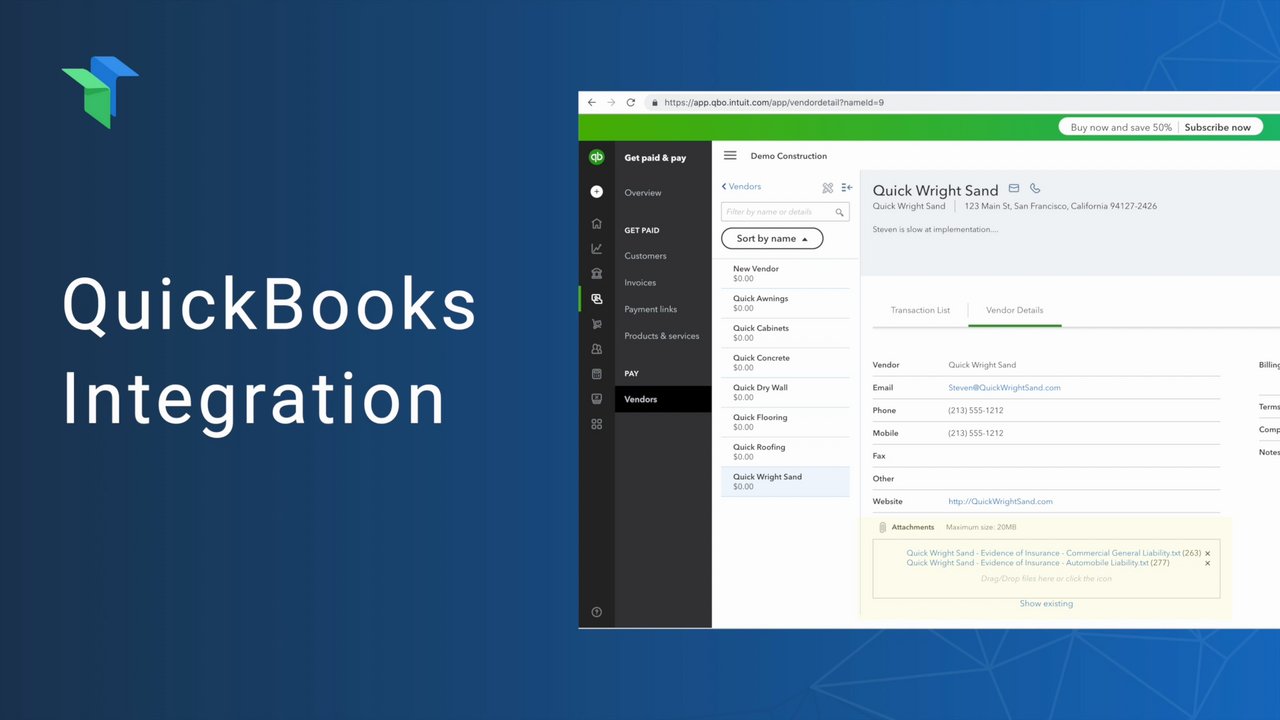Select Quick Dry Wall in vendor list
This screenshot has width=1280, height=720.
[786, 392]
